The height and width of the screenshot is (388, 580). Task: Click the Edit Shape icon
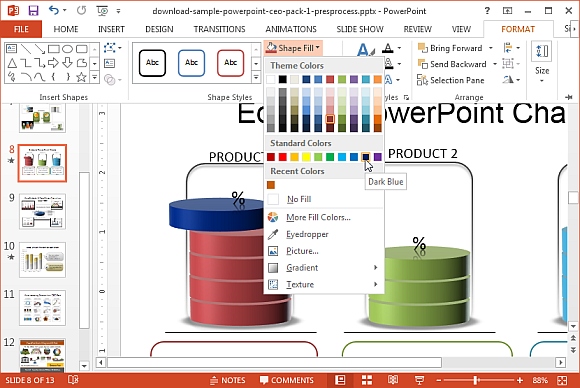pyautogui.click(x=110, y=48)
